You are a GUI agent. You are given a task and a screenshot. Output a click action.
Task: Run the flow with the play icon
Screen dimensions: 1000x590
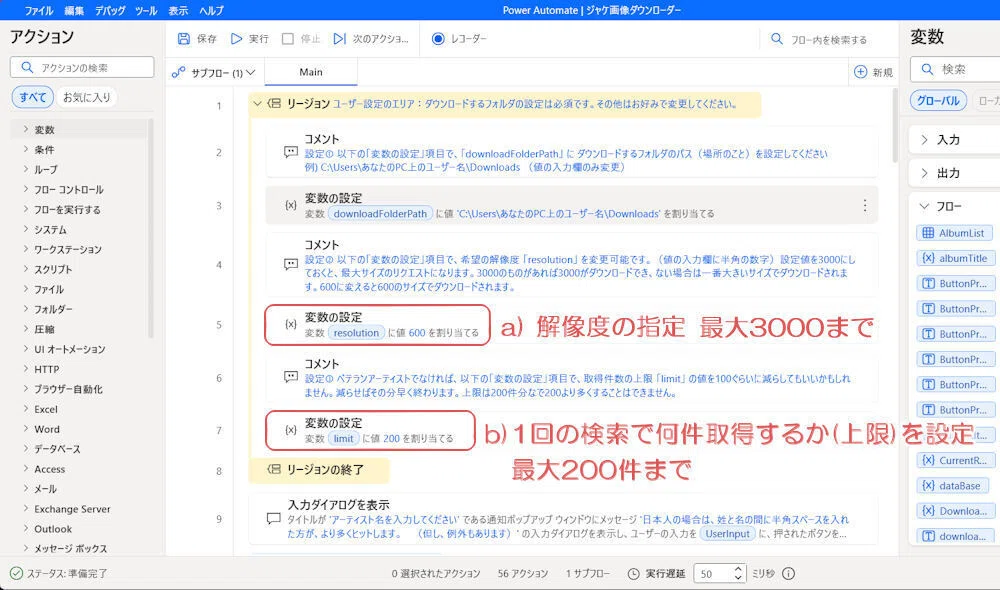click(237, 39)
